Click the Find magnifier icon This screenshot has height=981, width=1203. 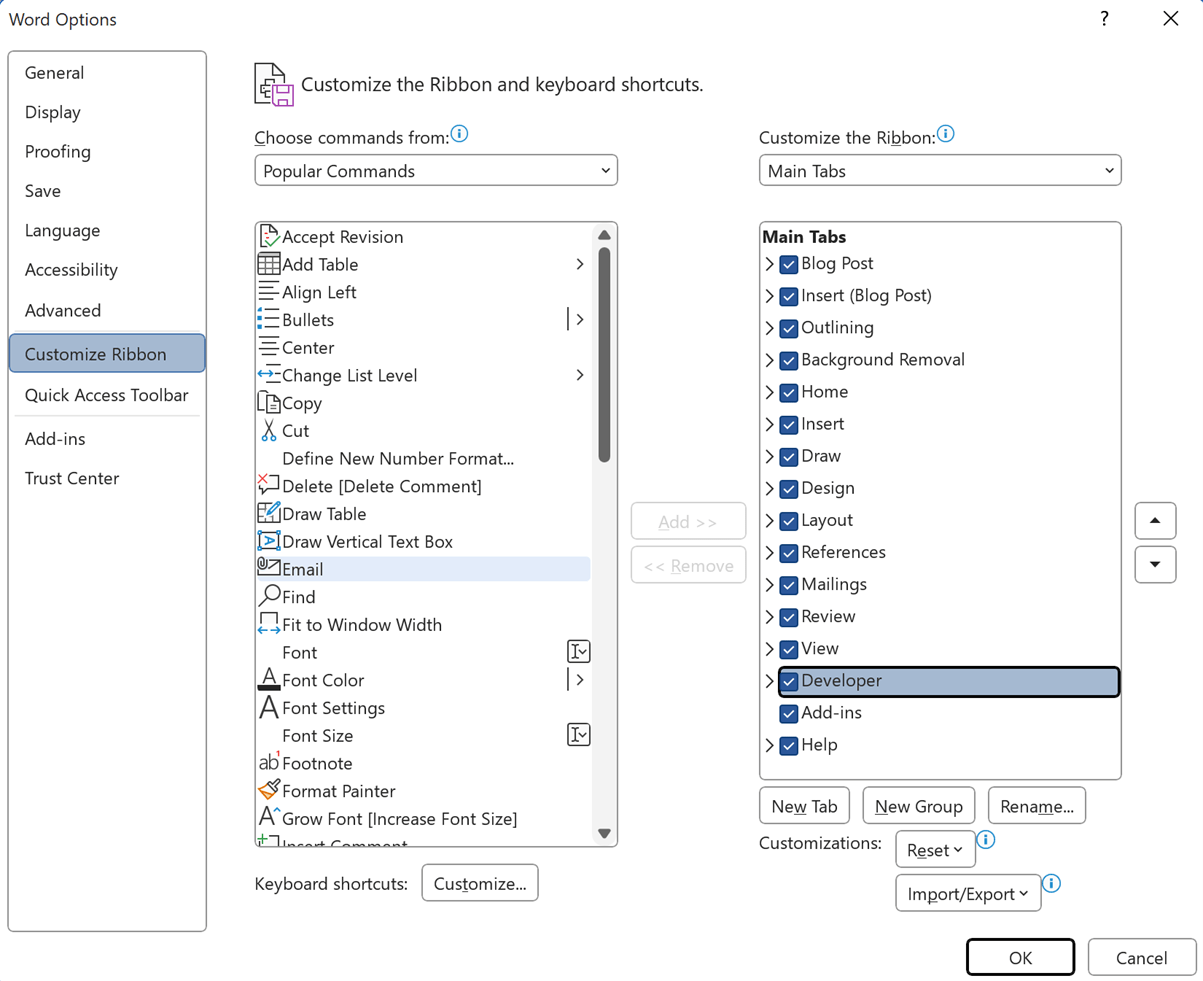pos(268,597)
